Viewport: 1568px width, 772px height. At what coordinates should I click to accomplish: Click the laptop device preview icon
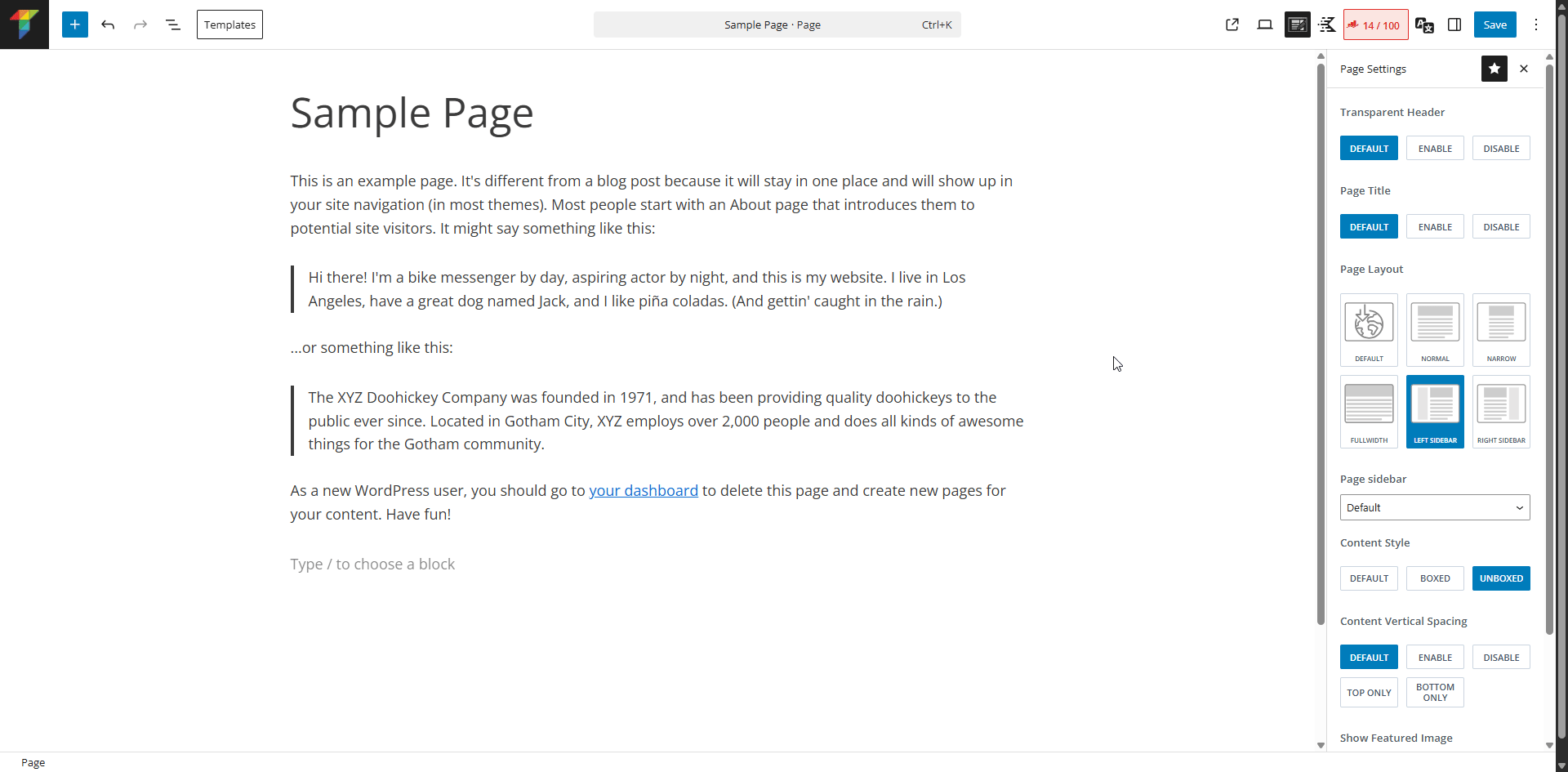[x=1264, y=25]
